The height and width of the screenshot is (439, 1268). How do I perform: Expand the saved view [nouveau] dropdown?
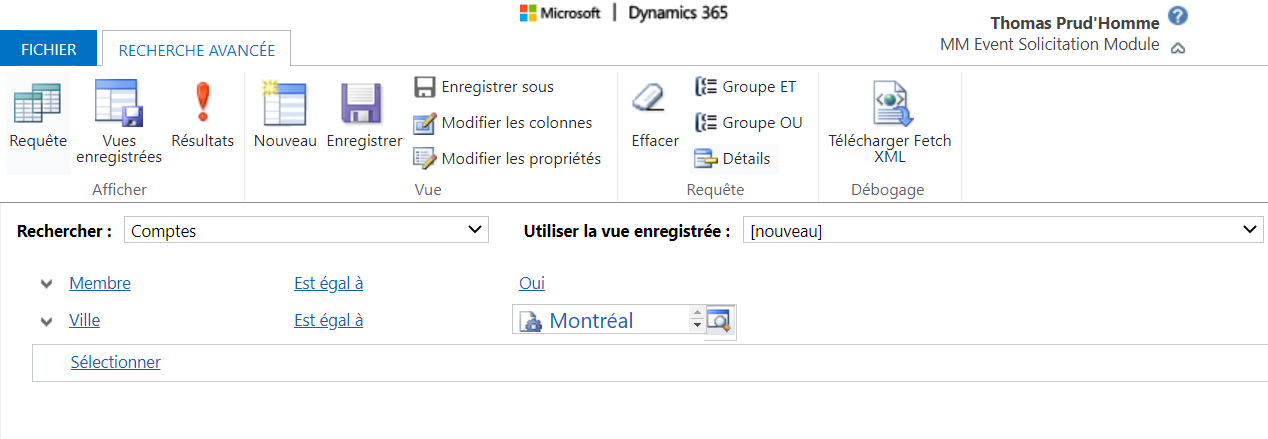(x=1002, y=231)
